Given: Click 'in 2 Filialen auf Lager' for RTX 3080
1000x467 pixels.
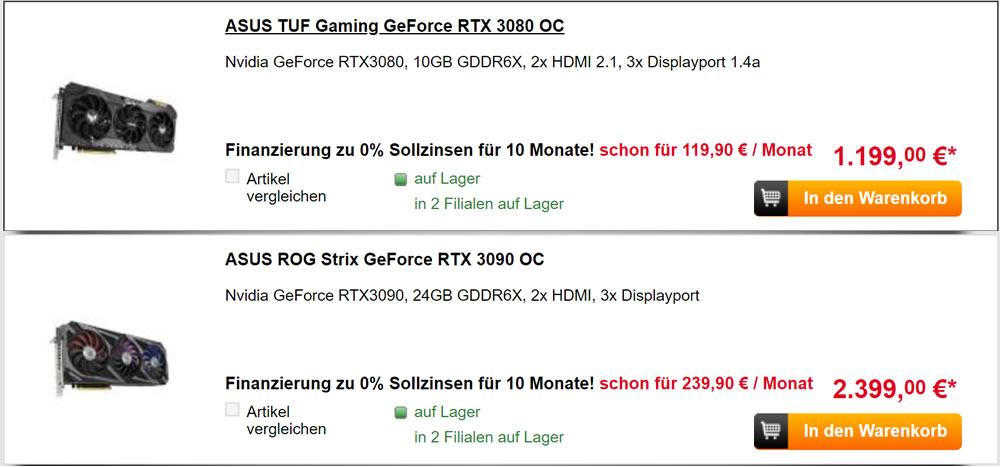Looking at the screenshot, I should click(x=489, y=204).
